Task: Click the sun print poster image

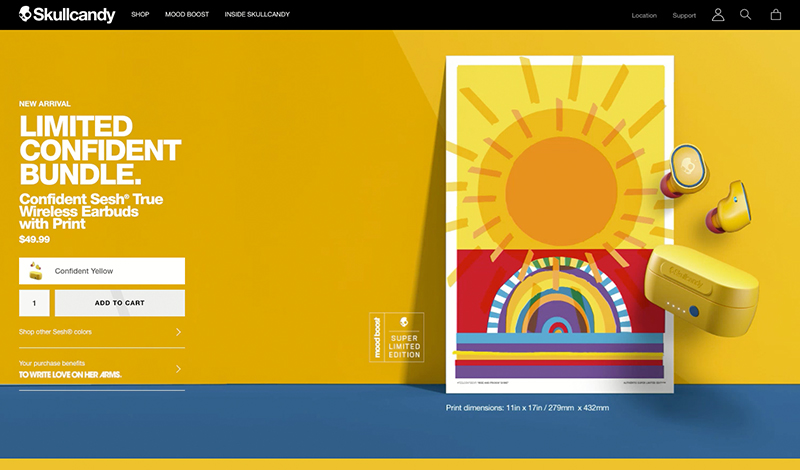Action: (560, 225)
